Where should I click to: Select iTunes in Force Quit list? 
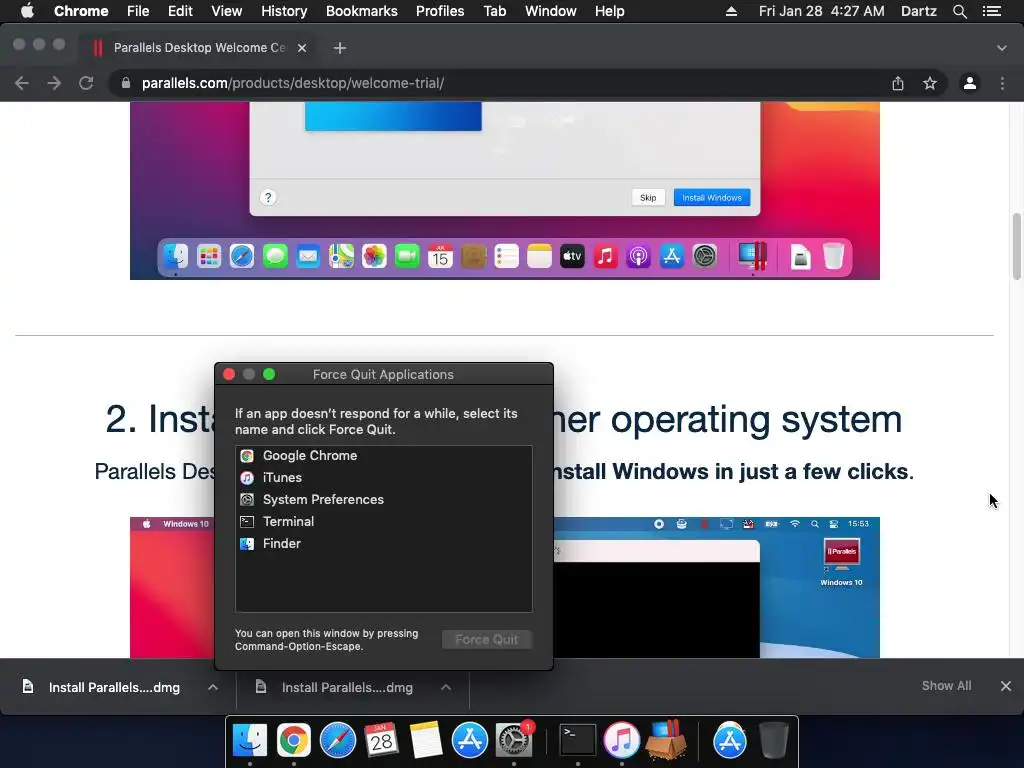point(383,477)
